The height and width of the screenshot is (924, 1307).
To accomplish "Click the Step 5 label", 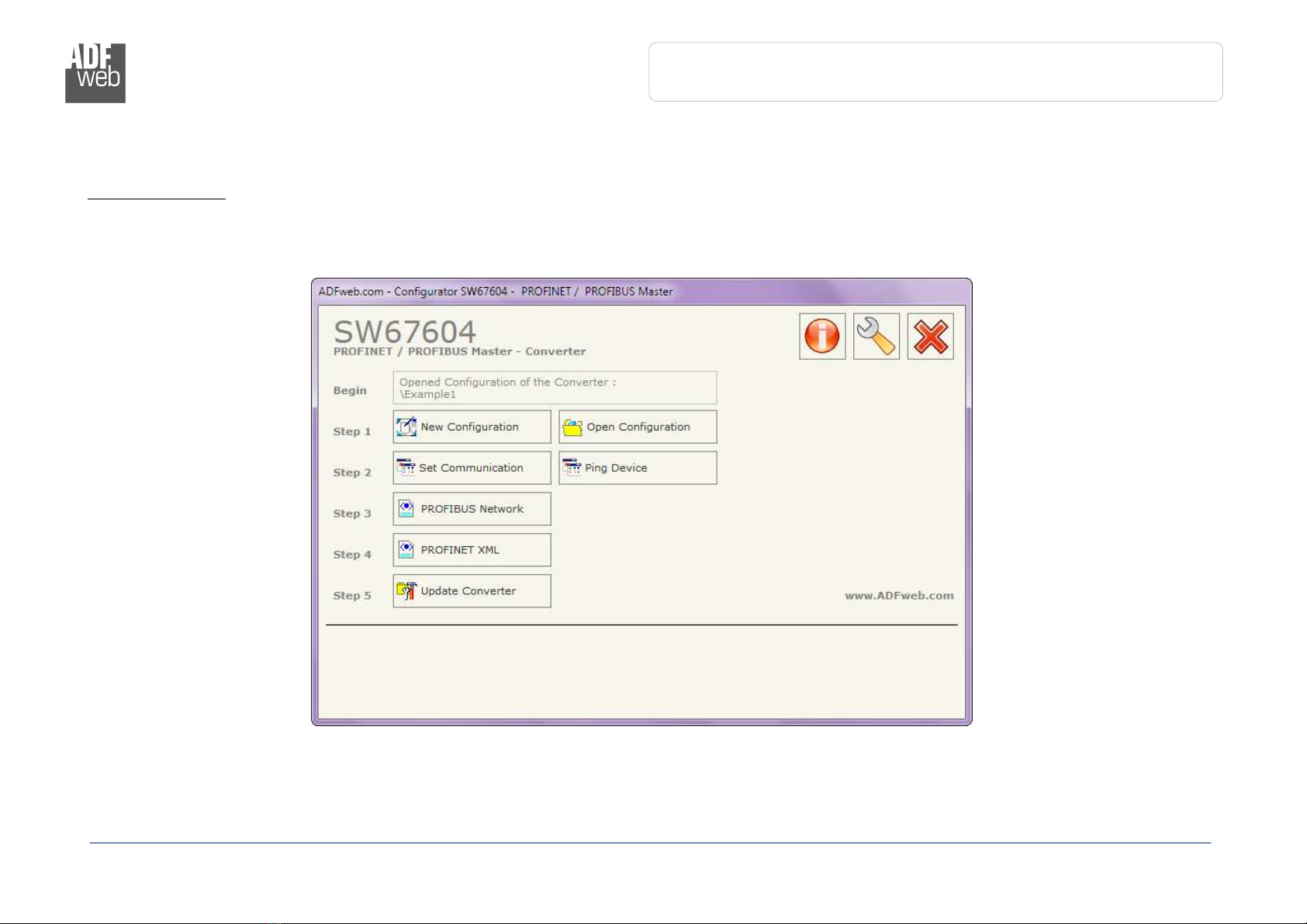I will click(x=352, y=596).
